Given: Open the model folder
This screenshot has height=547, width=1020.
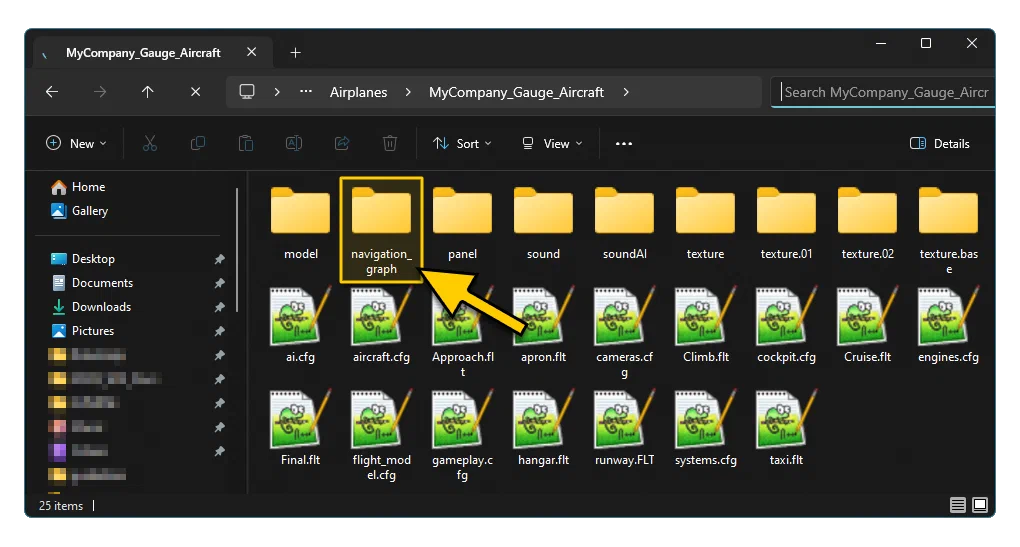Looking at the screenshot, I should (301, 223).
